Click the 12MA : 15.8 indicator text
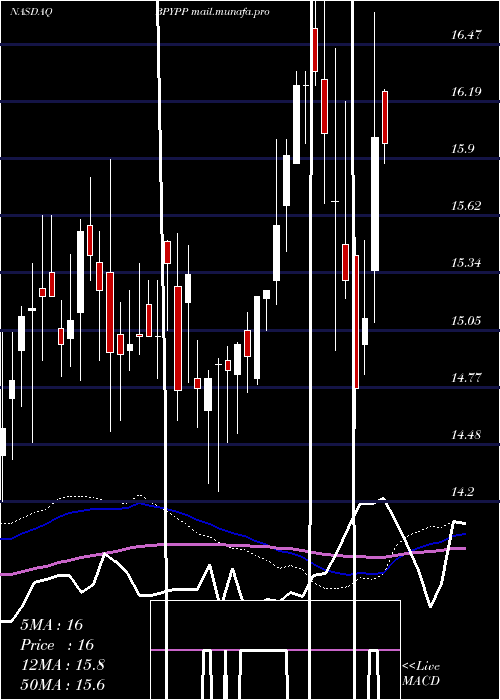Viewport: 500px width, 700px height. [63, 665]
